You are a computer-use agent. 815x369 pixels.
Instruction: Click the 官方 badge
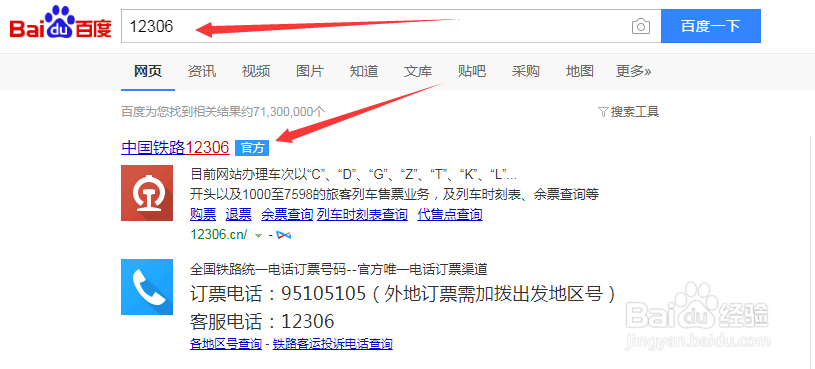[252, 148]
